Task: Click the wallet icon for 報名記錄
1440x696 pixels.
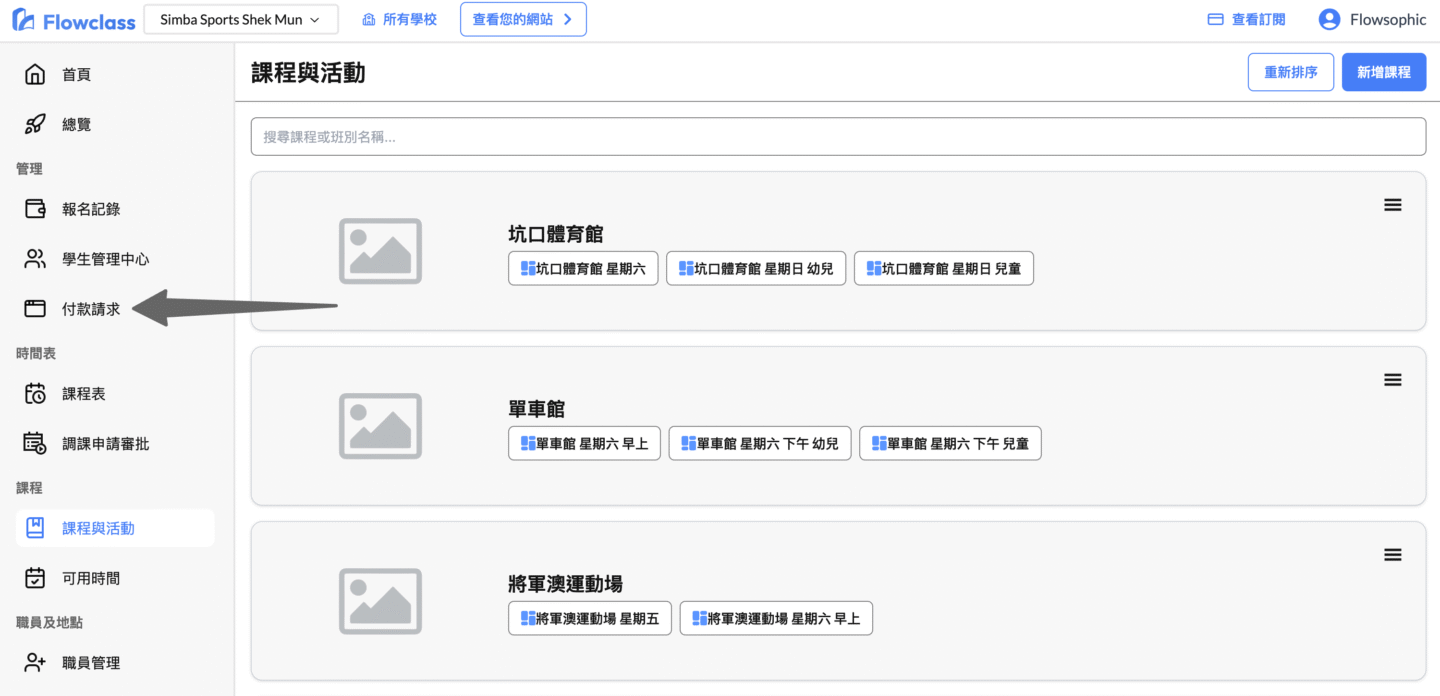Action: pyautogui.click(x=35, y=209)
